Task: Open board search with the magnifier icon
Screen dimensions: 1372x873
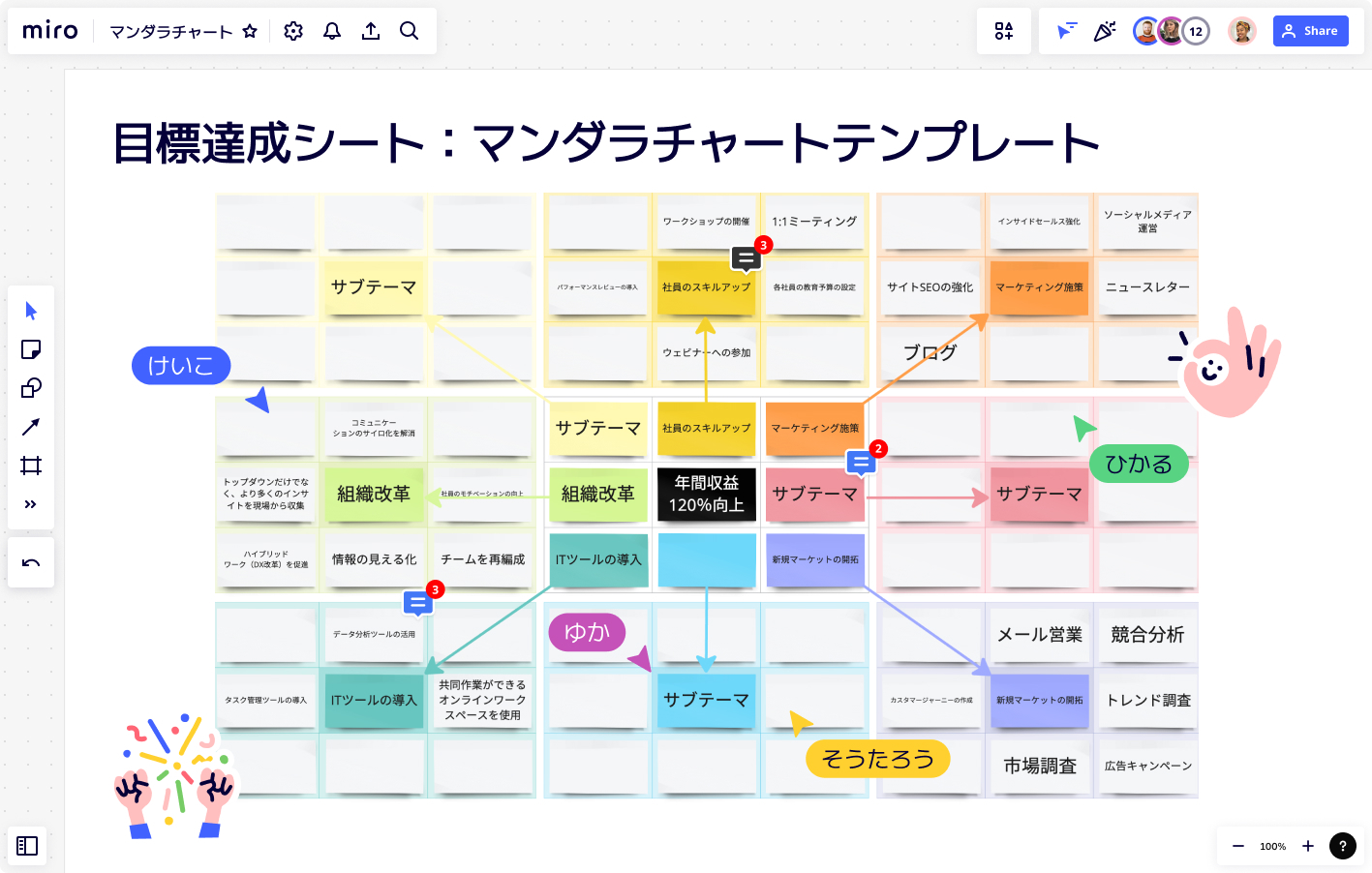Action: coord(409,30)
